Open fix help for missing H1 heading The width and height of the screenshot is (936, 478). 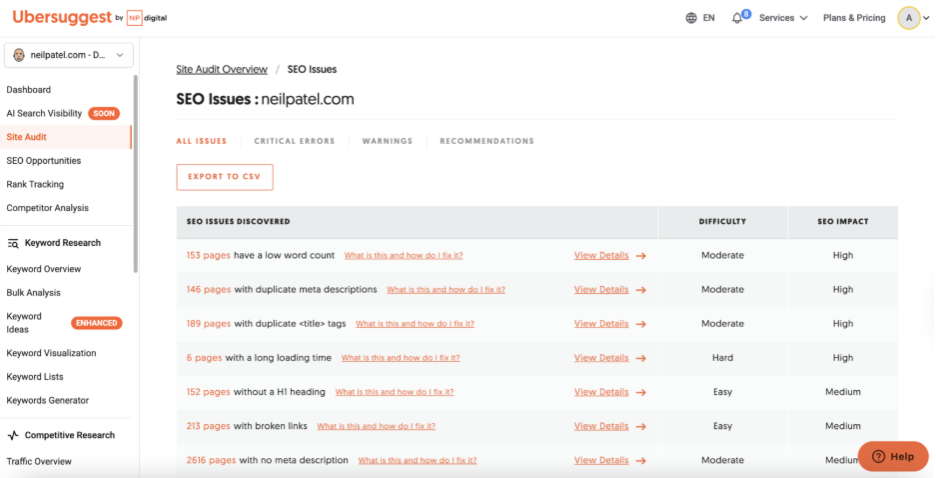pyautogui.click(x=394, y=392)
